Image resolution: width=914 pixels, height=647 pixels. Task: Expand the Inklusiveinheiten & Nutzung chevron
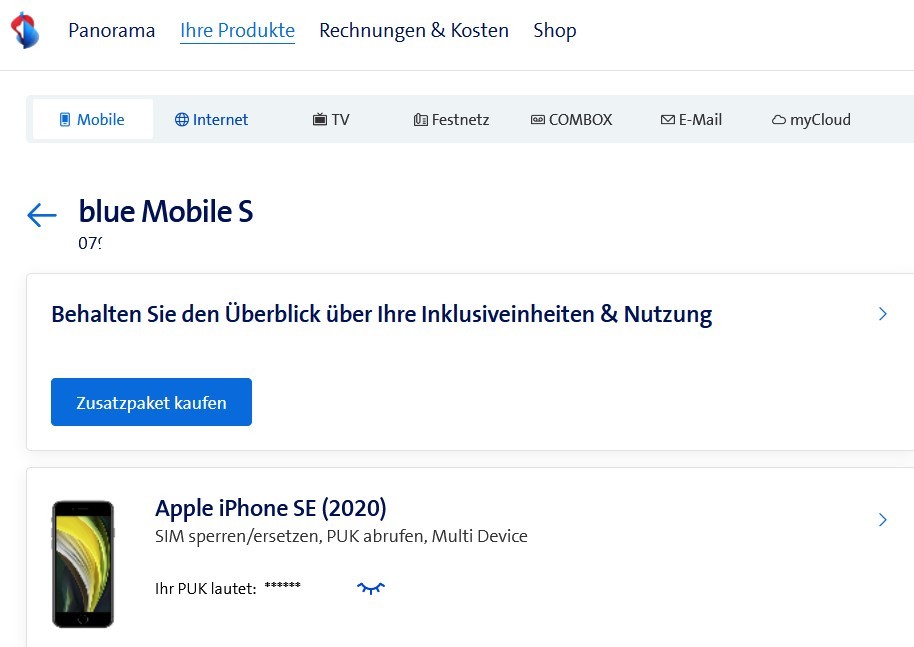coord(883,314)
